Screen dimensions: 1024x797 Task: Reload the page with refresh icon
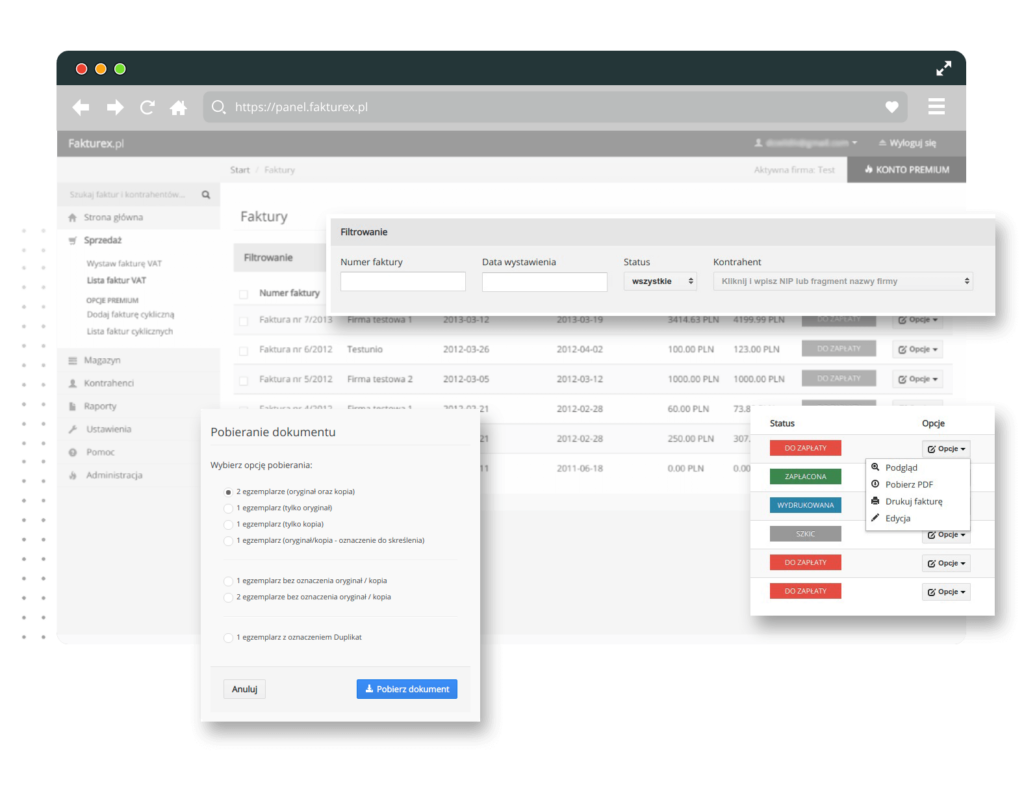[147, 107]
